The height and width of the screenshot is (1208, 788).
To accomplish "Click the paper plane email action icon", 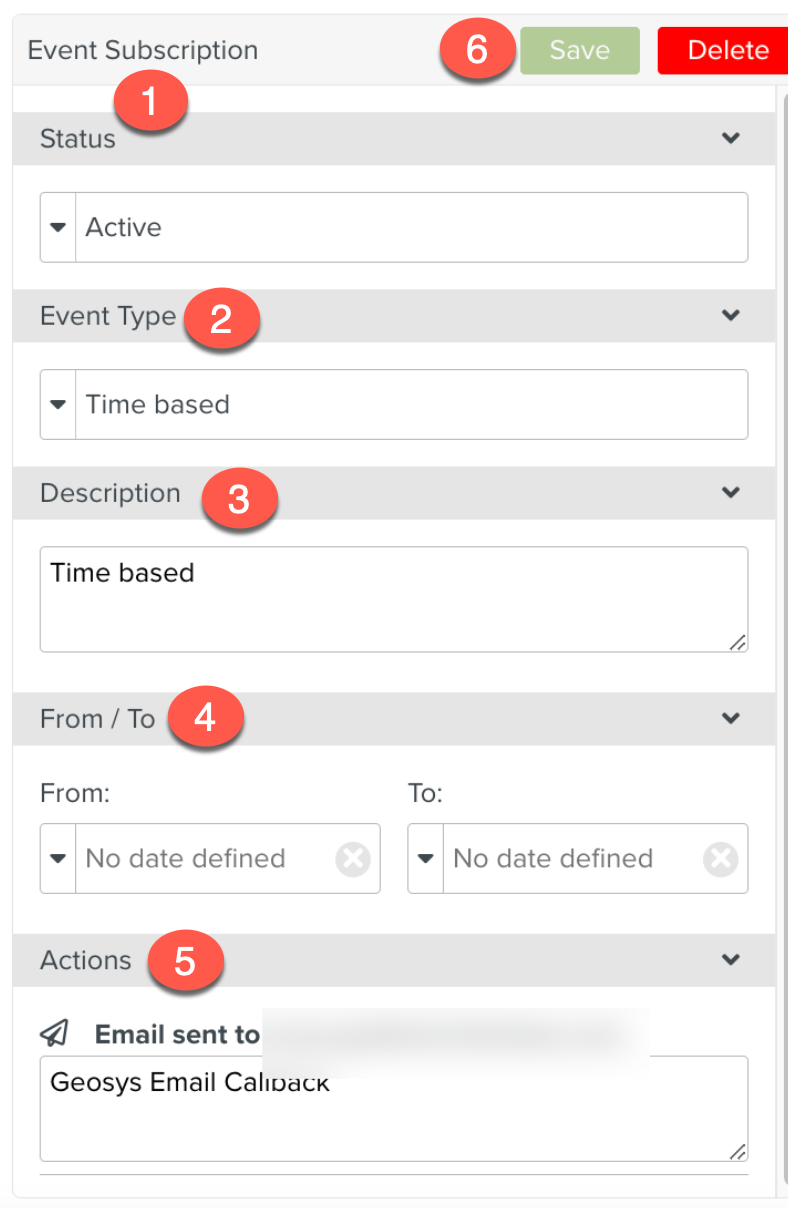I will 55,1033.
